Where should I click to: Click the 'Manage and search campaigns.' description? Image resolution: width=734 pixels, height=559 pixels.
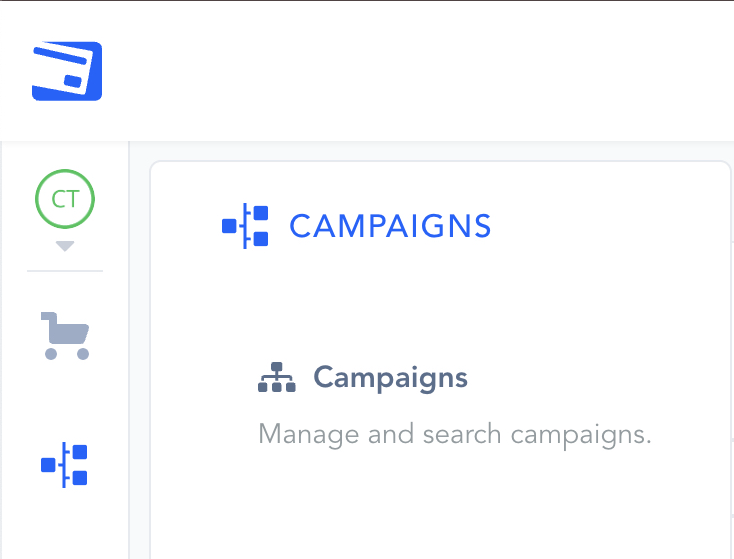tap(454, 435)
